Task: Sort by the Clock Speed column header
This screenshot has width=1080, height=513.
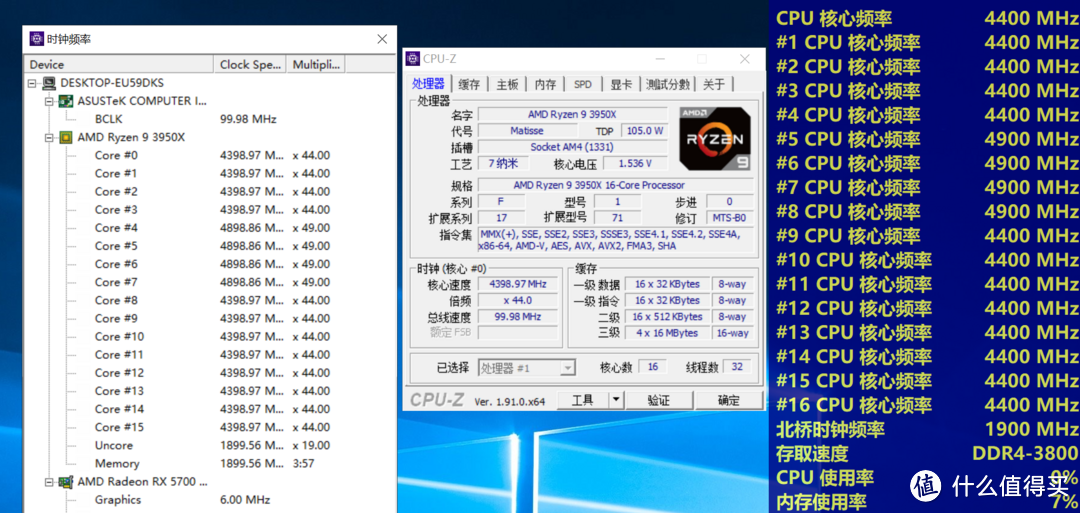Action: pos(250,65)
